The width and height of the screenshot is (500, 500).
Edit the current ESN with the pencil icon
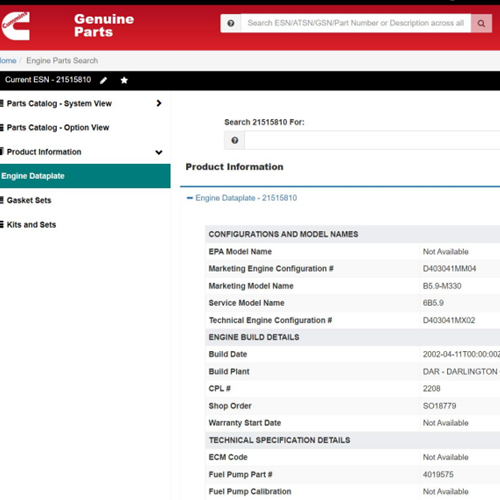pos(103,80)
